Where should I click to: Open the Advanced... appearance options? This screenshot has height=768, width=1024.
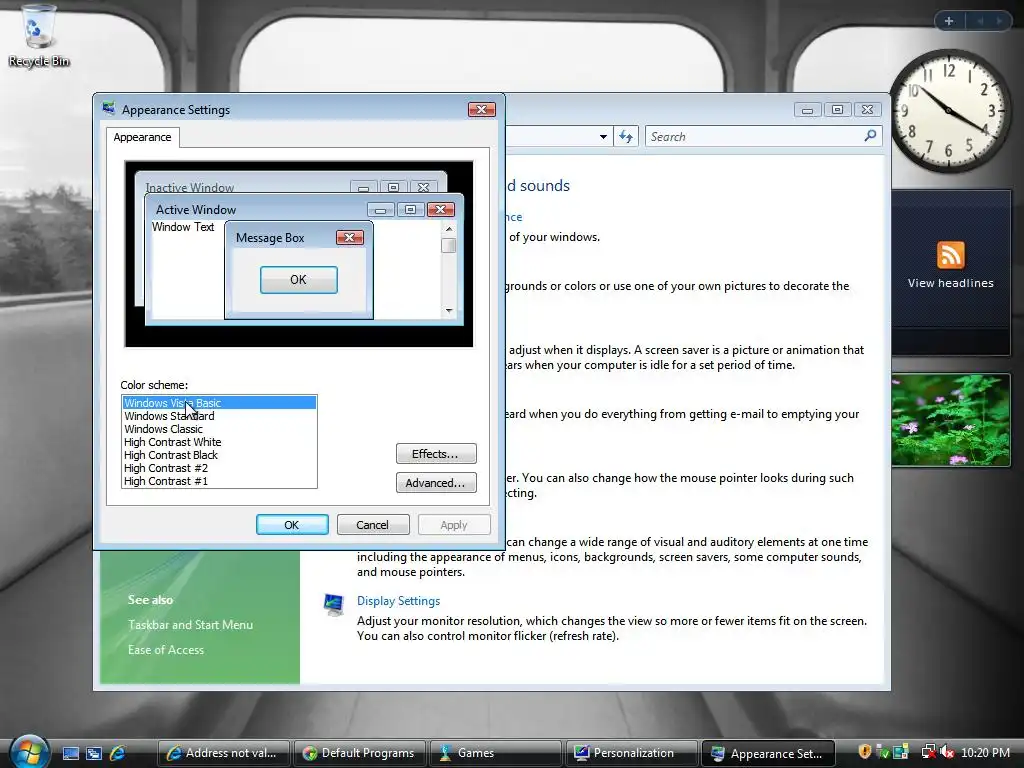click(436, 483)
